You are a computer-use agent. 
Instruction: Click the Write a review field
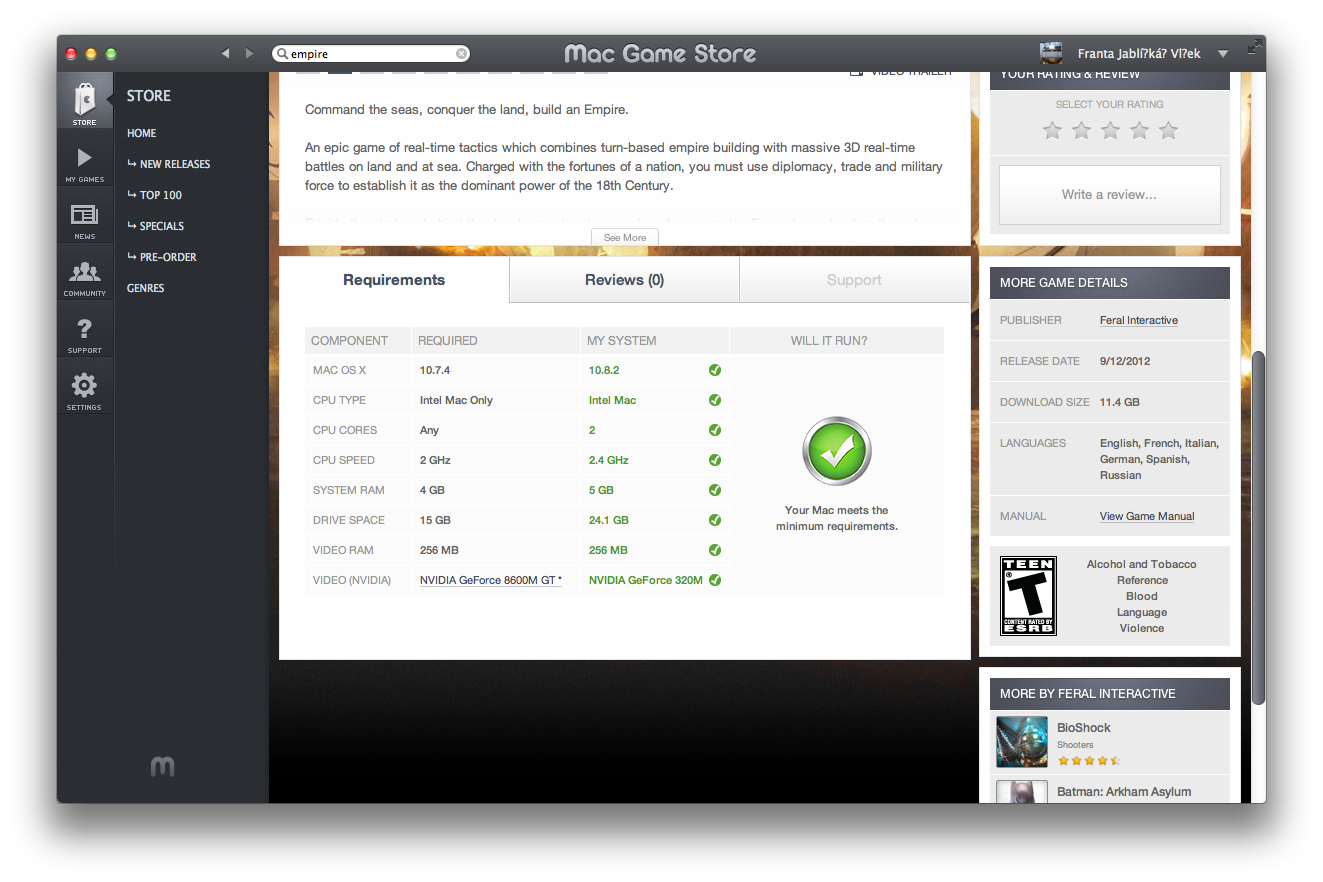pos(1109,195)
